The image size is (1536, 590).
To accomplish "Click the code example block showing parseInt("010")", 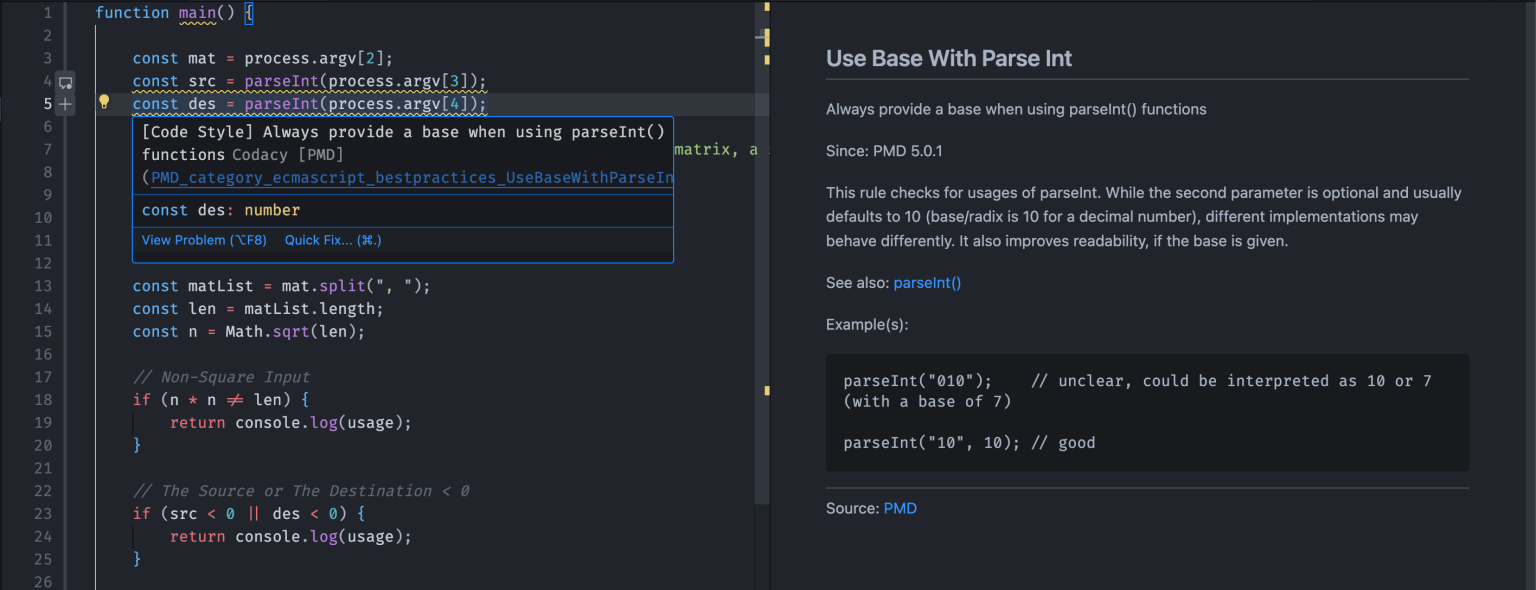I will [x=1146, y=410].
